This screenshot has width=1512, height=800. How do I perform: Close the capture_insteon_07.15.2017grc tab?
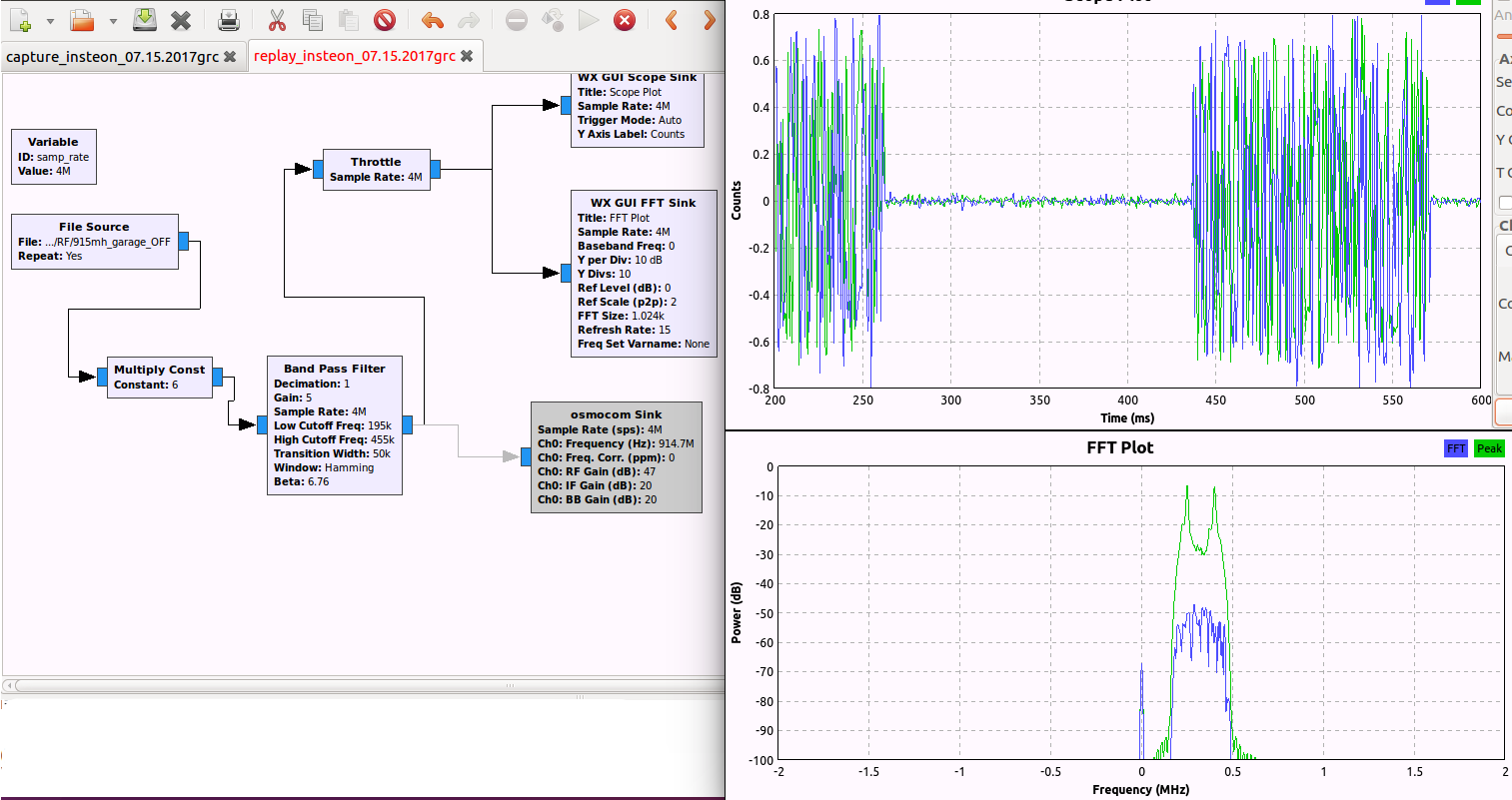coord(230,57)
